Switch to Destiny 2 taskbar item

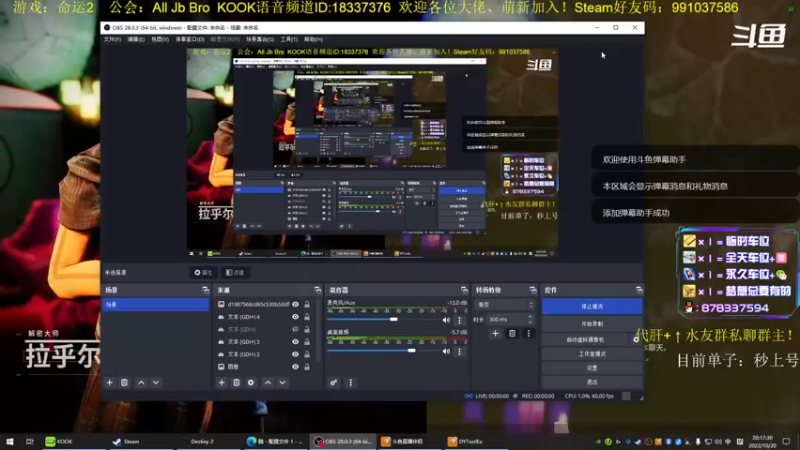coord(202,441)
